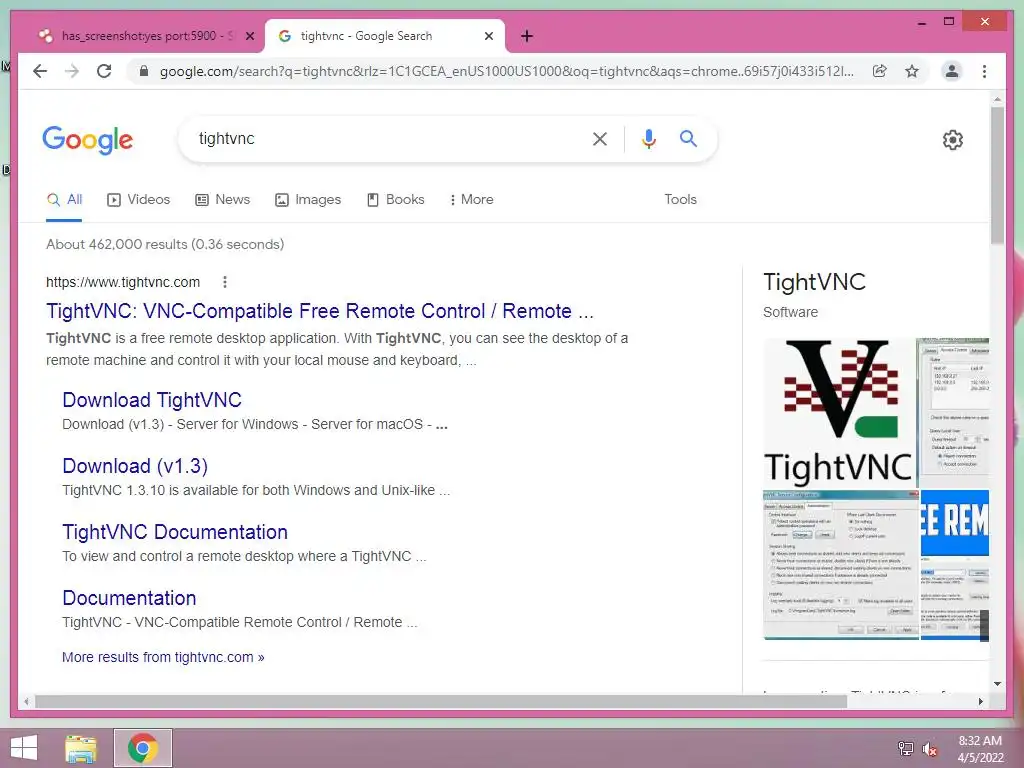Click vertical scrollbar thumb
Viewport: 1024px width, 768px height.
click(x=997, y=176)
